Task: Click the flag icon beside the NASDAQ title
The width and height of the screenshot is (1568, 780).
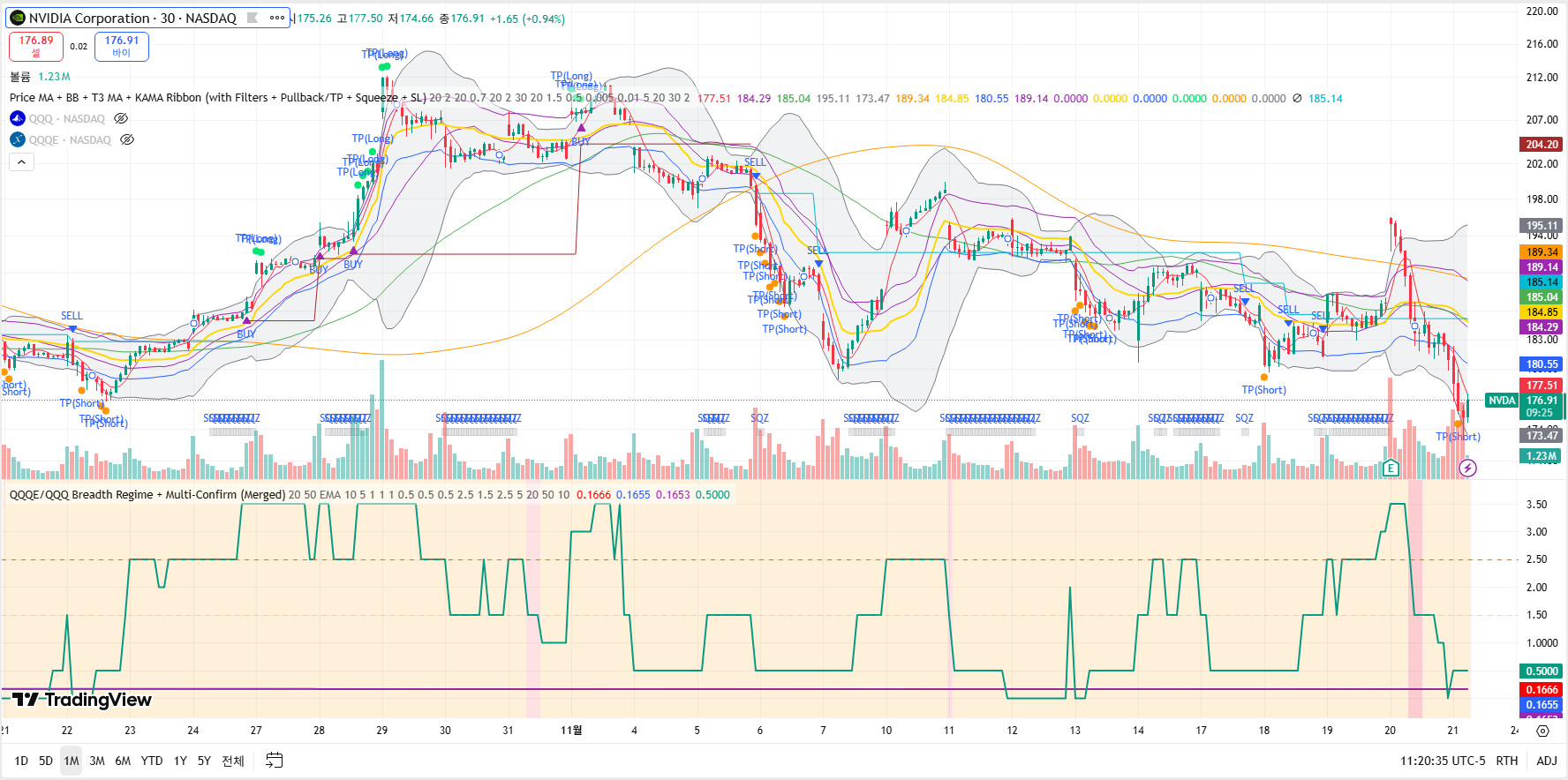Action: point(253,18)
